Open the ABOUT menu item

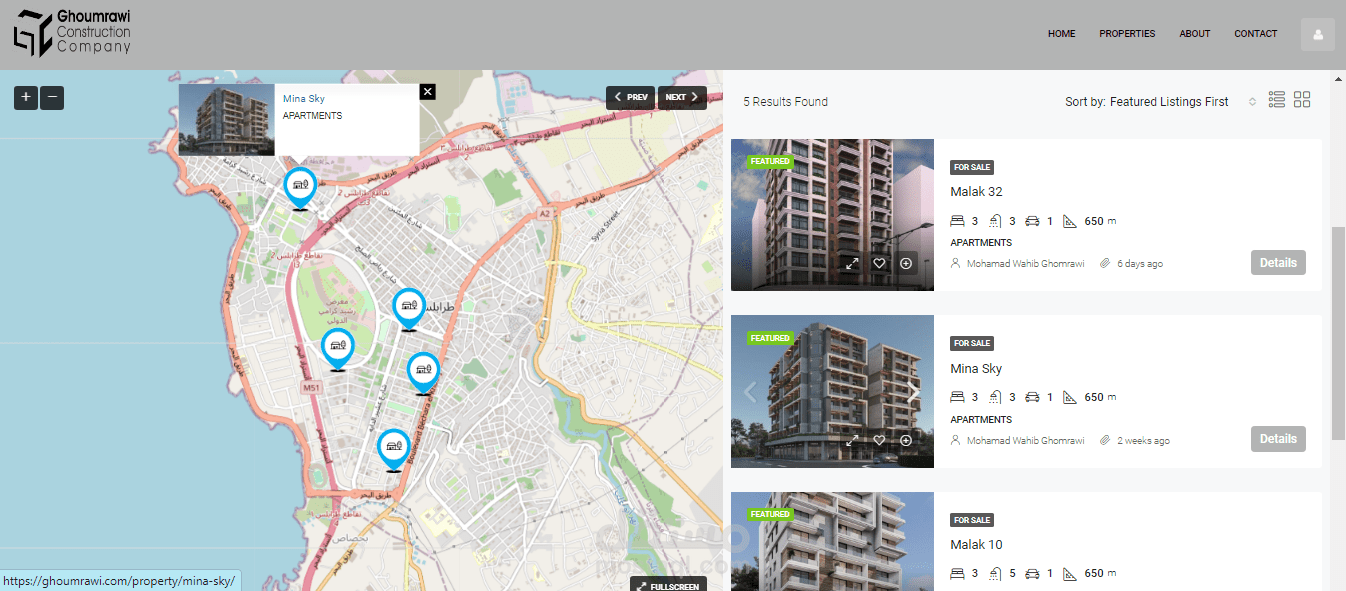(x=1195, y=34)
